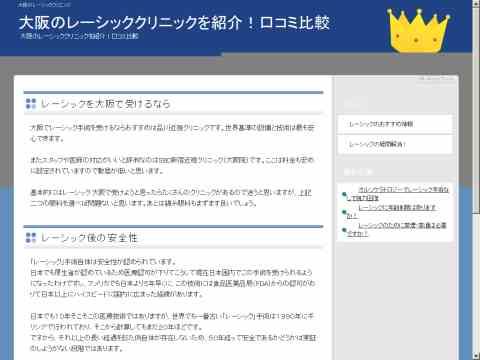The image size is (480, 360).
Task: Open the second recent article link in sidebar
Action: click(391, 212)
